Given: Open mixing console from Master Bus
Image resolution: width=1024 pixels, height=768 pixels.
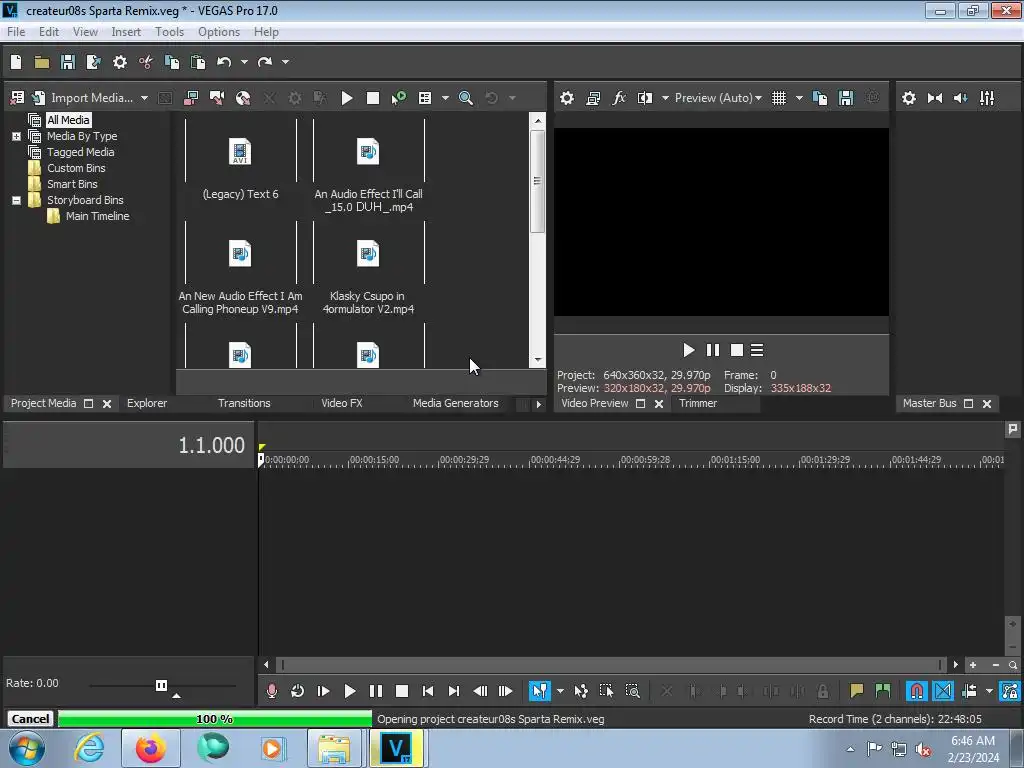Looking at the screenshot, I should click(987, 98).
